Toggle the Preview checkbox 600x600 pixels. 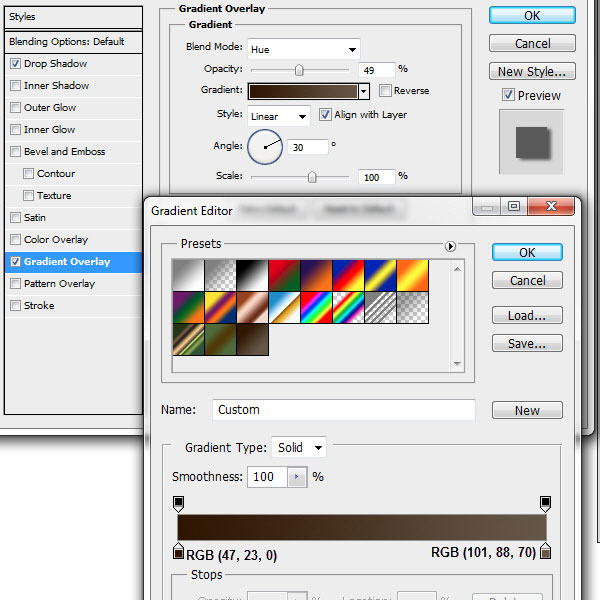[508, 95]
